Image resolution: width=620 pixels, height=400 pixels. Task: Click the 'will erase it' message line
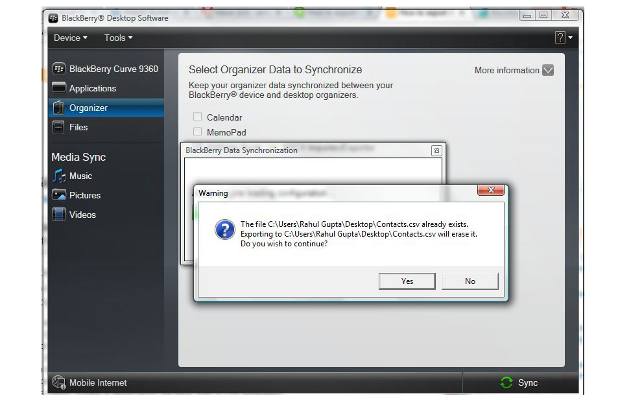359,234
